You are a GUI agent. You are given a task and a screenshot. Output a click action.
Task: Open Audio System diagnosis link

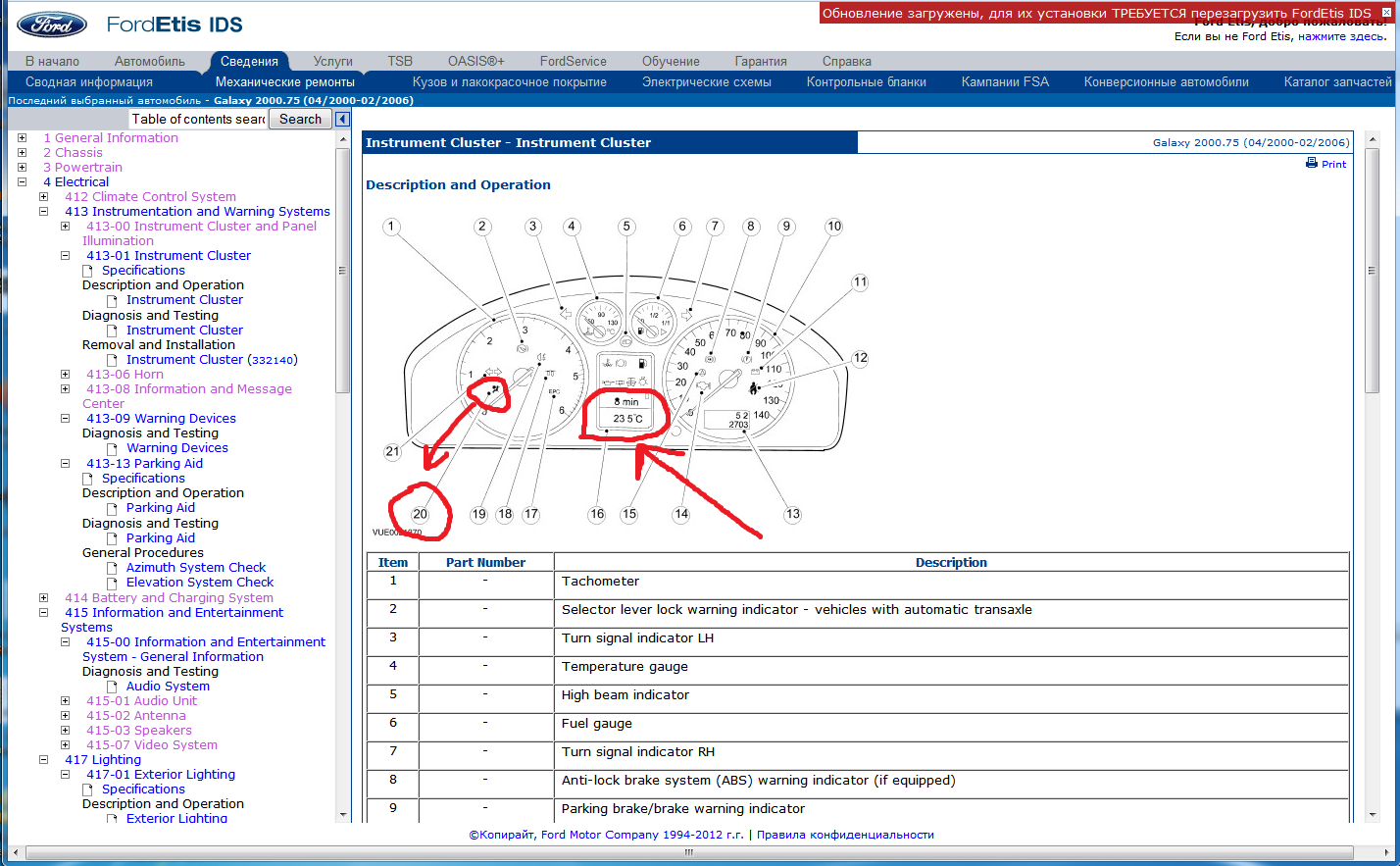(168, 687)
